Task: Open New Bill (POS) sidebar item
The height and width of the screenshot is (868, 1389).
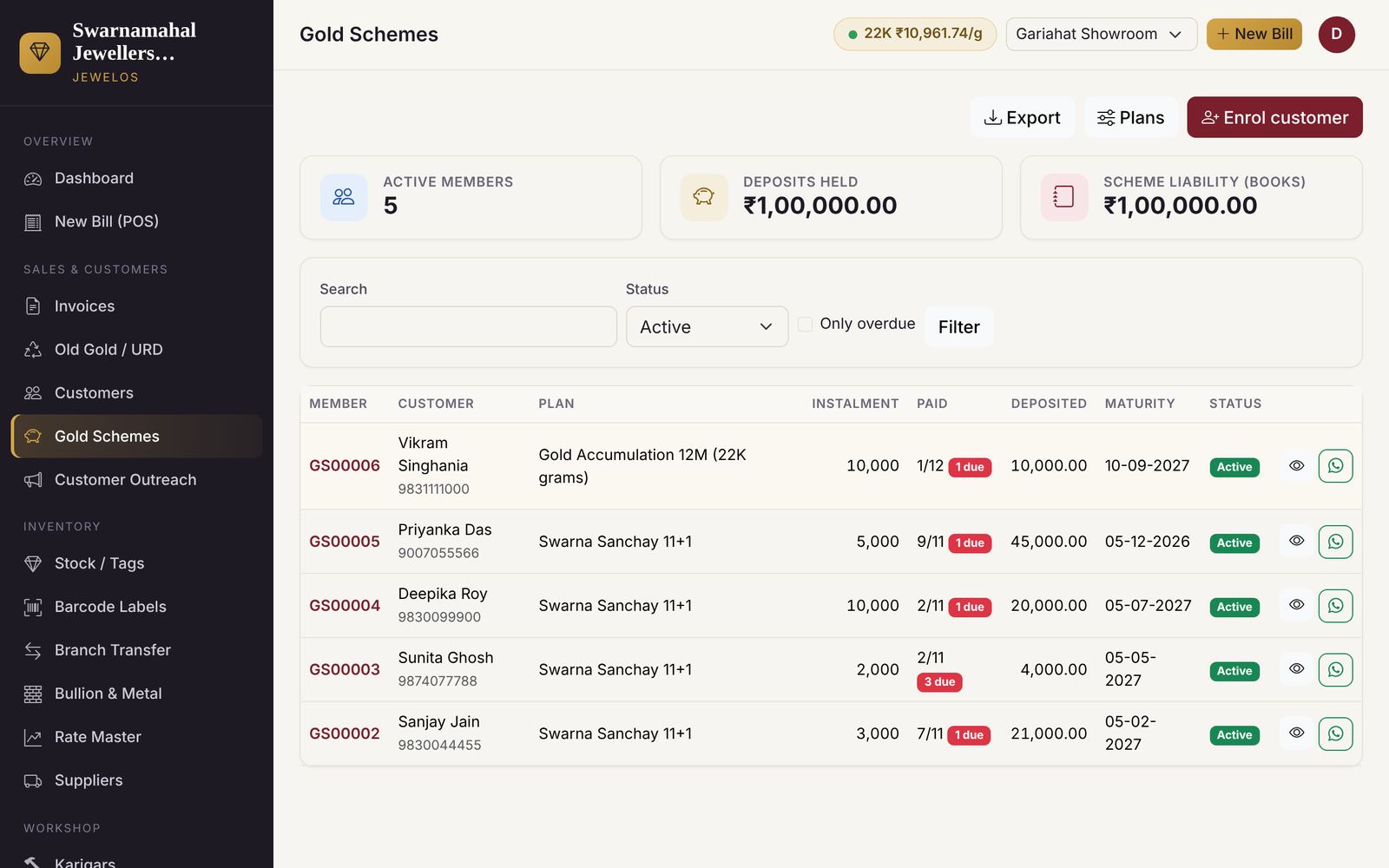Action: (x=136, y=221)
